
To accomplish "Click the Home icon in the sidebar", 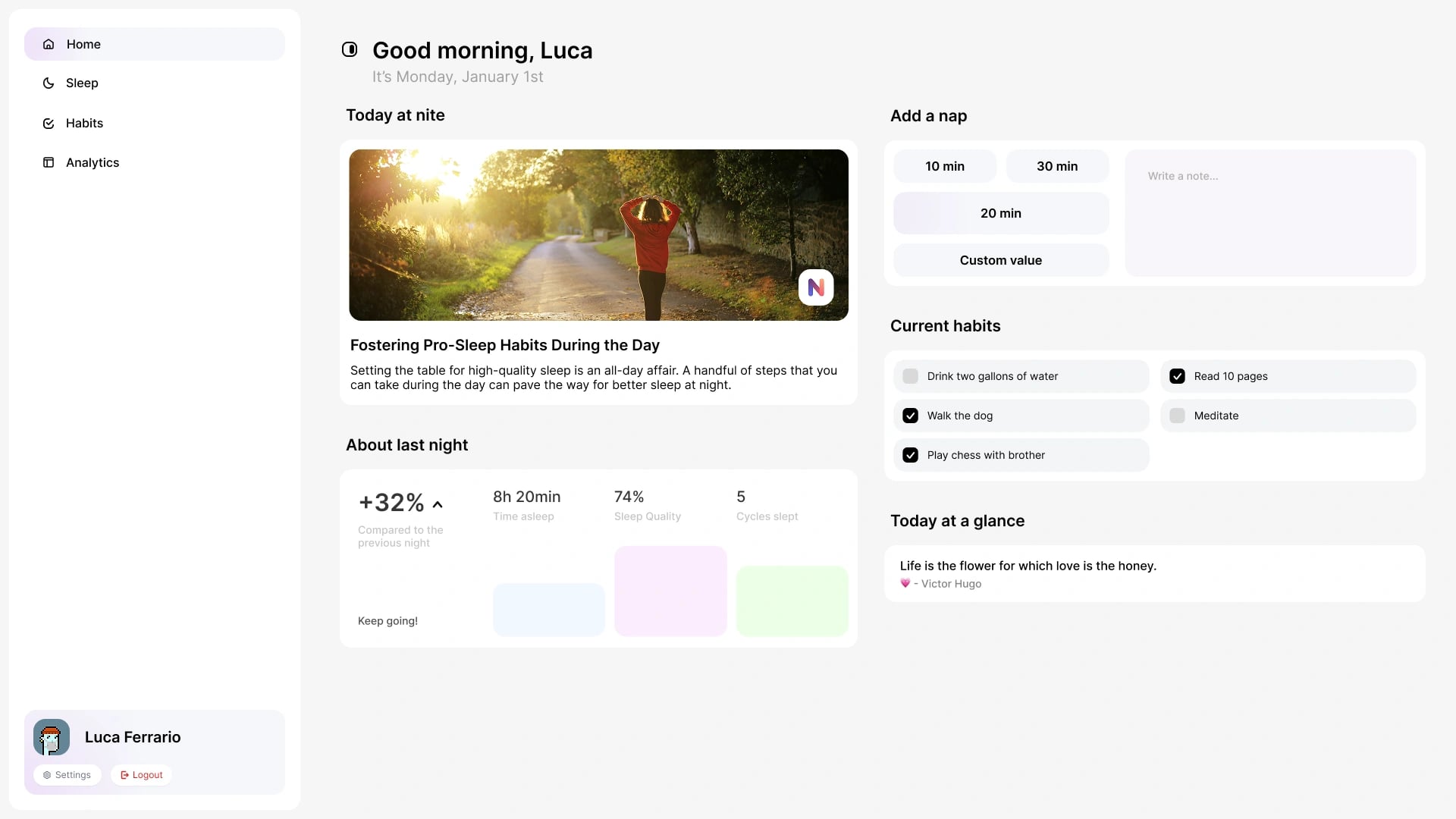I will (x=49, y=44).
